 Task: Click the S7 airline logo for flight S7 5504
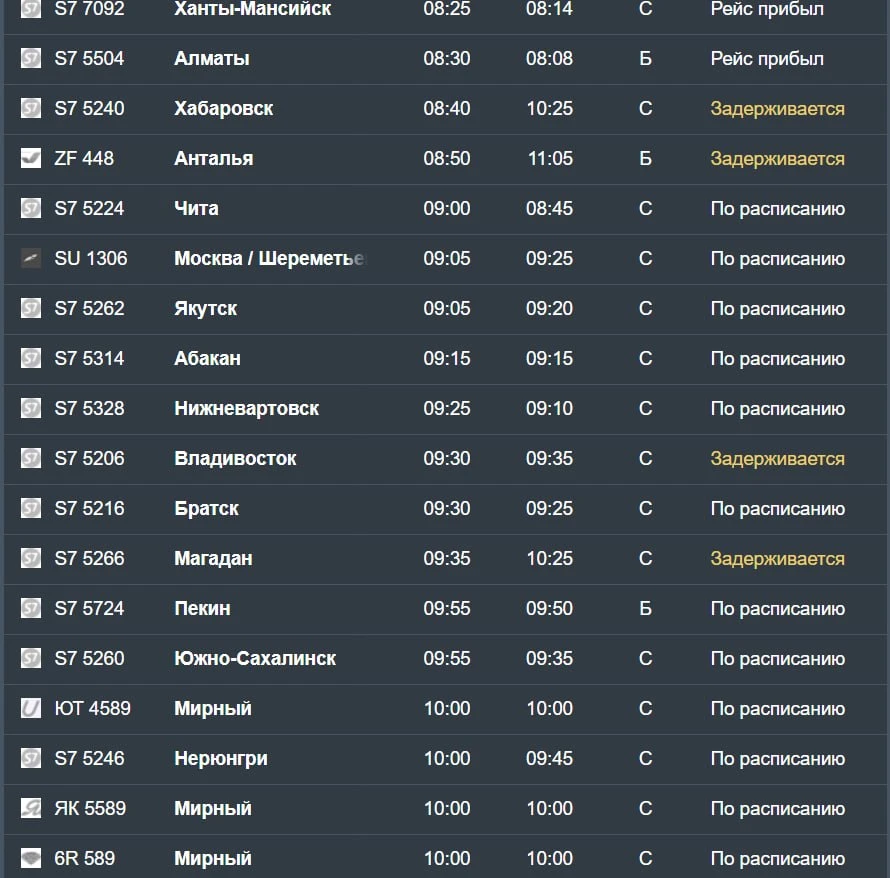coord(31,58)
